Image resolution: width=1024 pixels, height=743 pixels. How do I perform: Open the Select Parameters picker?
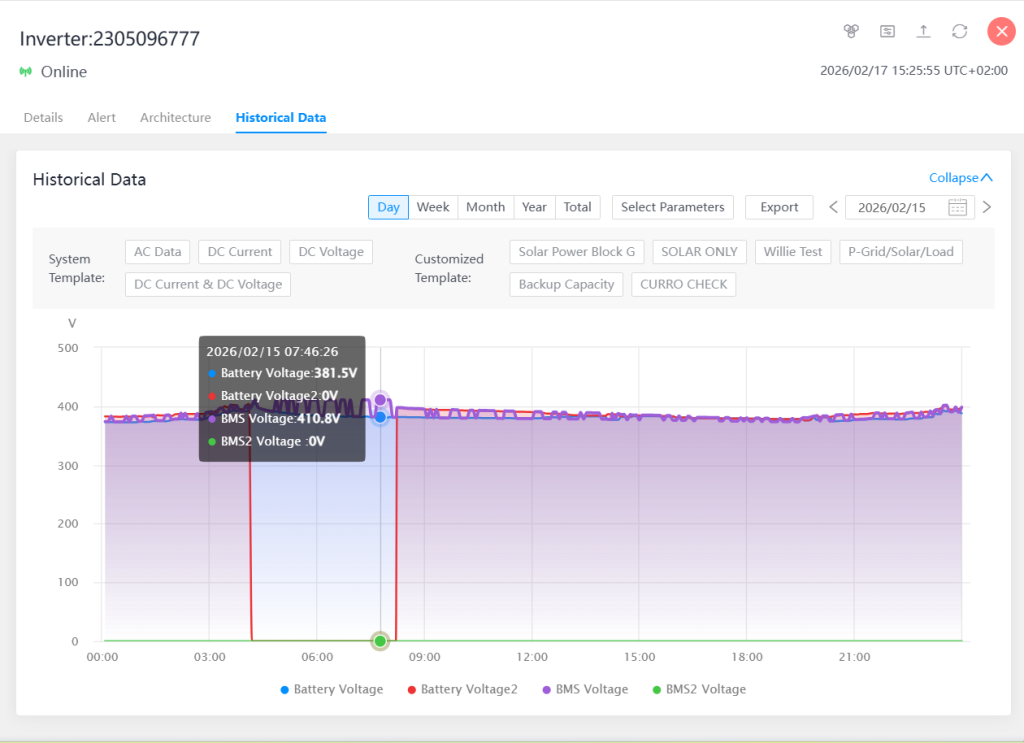point(672,207)
